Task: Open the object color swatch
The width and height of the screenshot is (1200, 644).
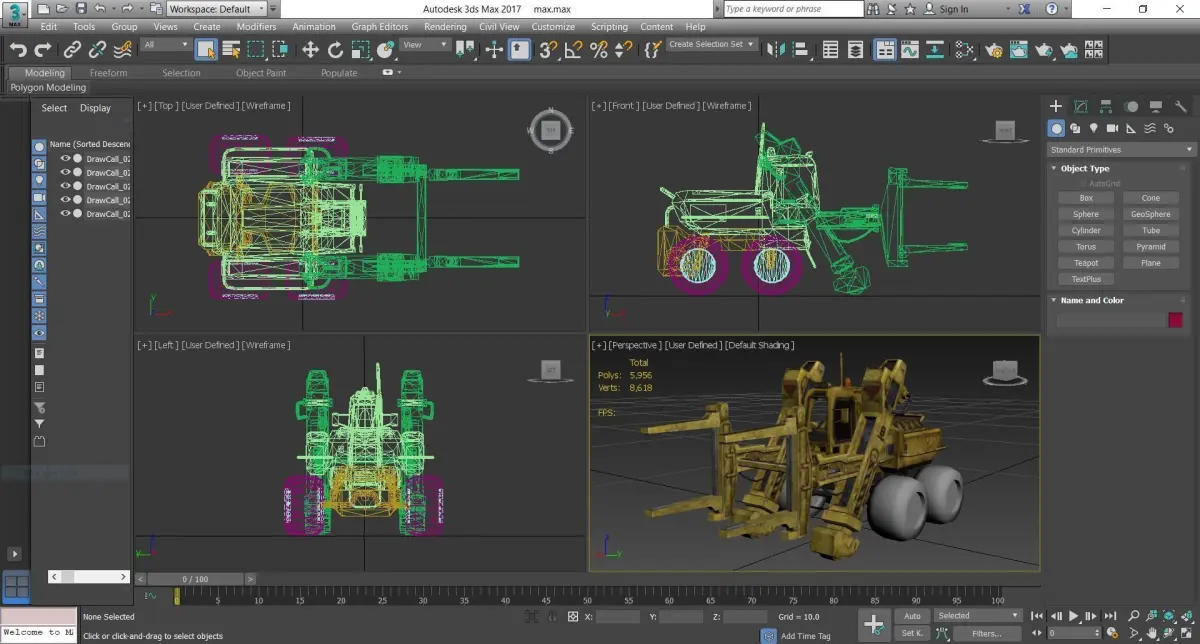Action: click(x=1175, y=320)
